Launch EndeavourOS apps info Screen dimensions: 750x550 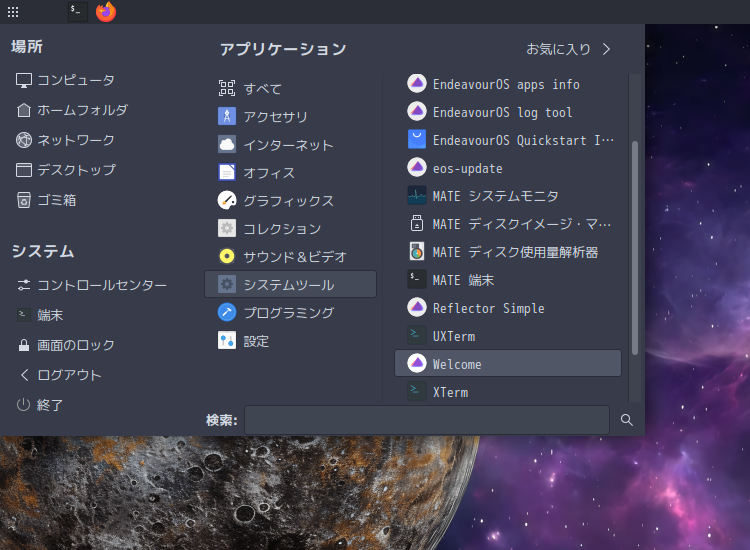[x=507, y=84]
